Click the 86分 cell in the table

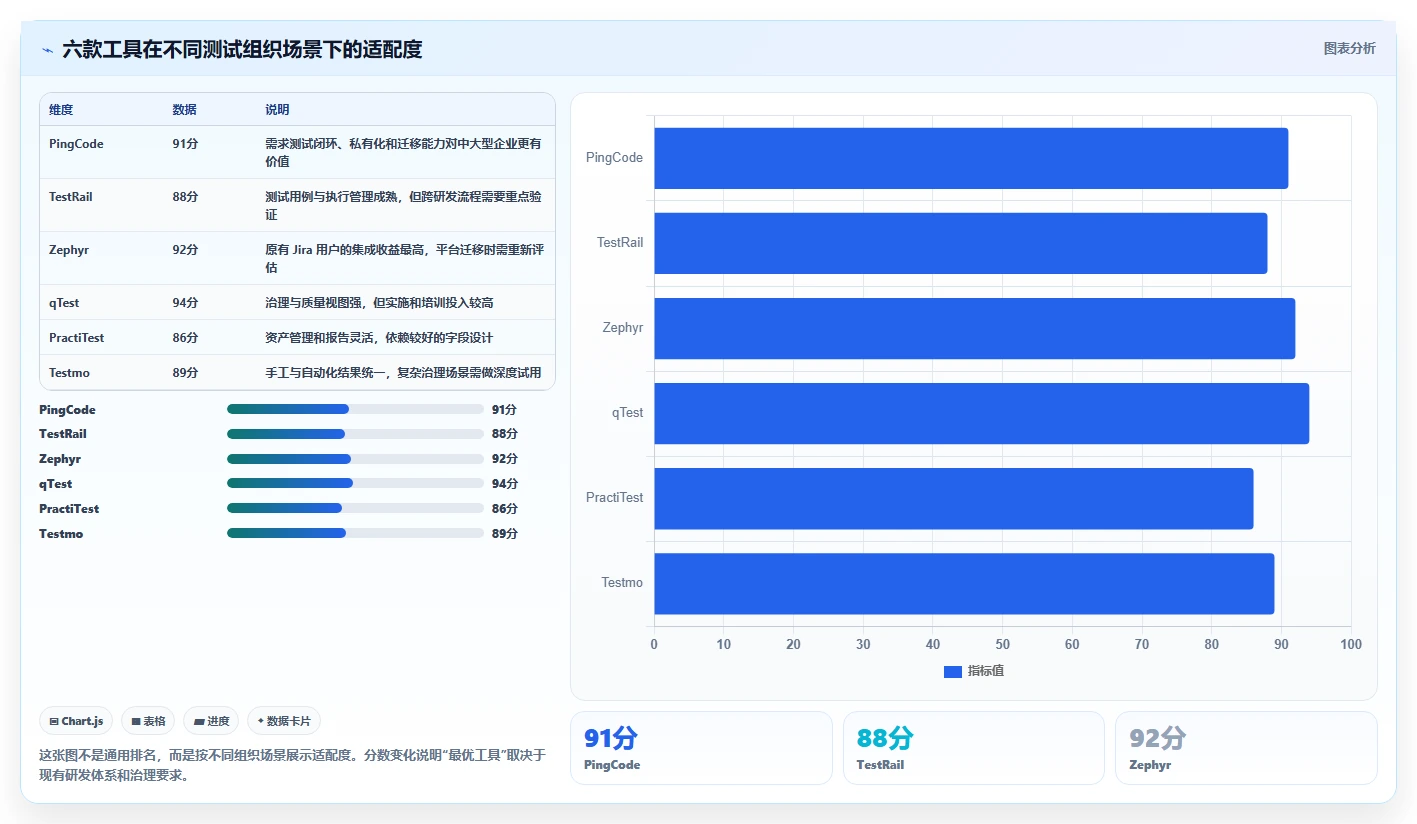(x=185, y=338)
